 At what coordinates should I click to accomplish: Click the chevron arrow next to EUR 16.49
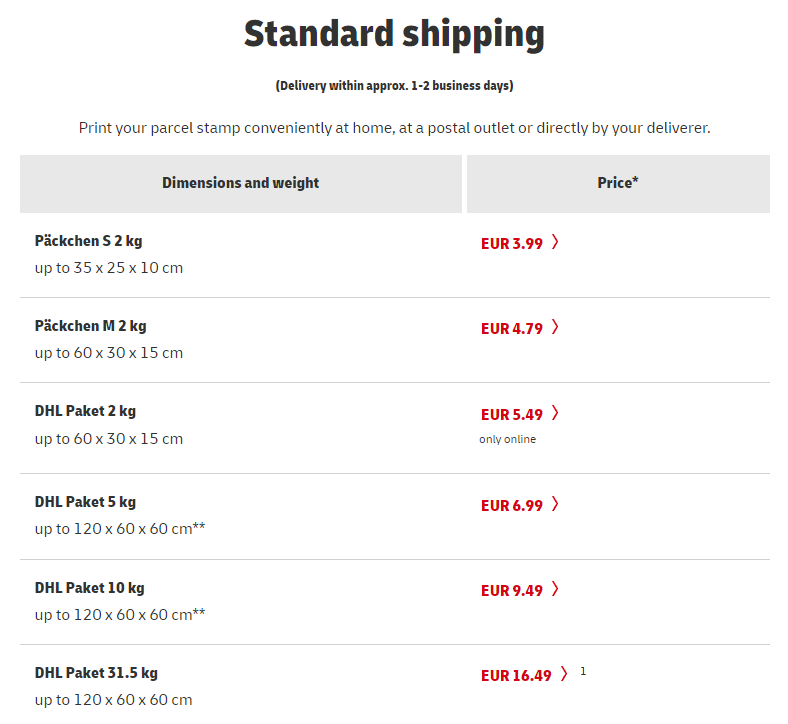click(564, 674)
